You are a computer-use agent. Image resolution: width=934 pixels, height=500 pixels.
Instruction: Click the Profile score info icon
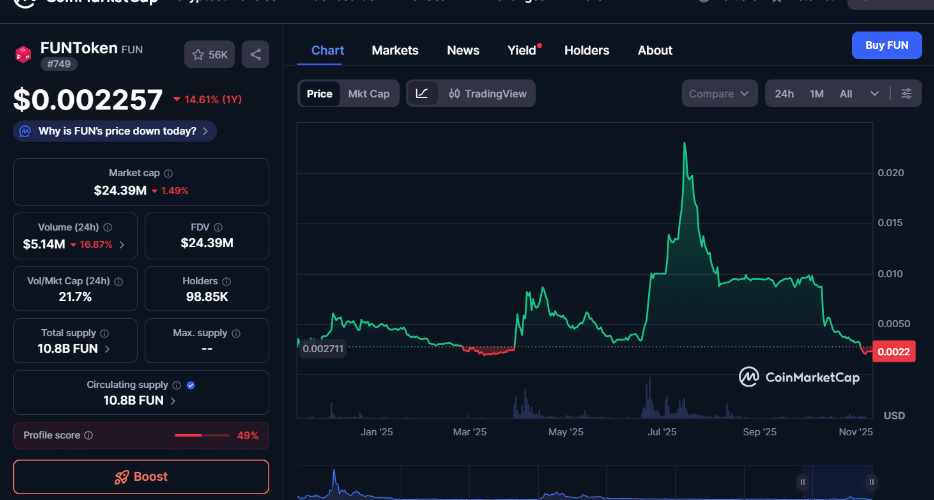coord(89,436)
